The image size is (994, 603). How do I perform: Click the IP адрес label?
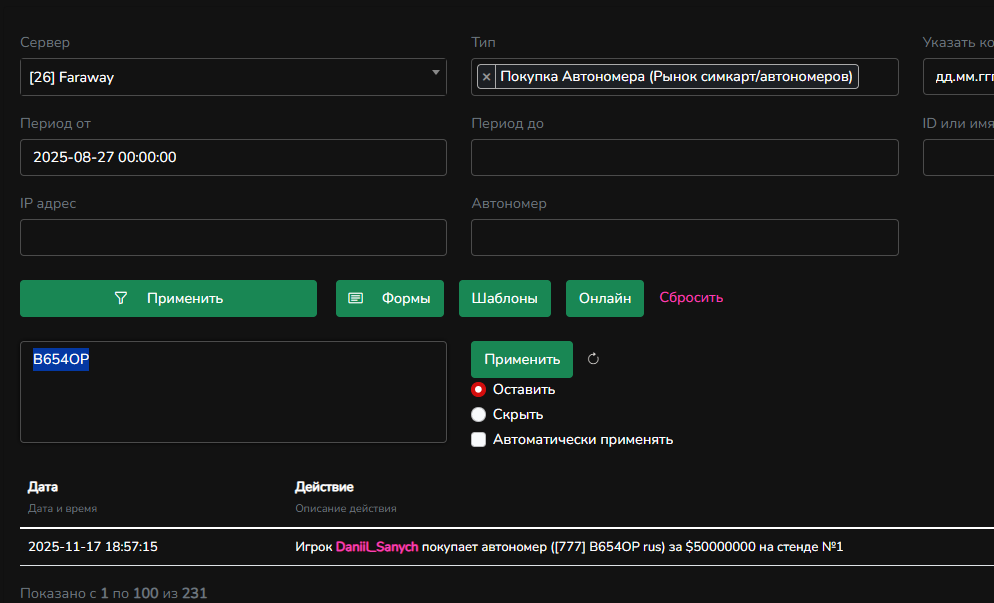[x=48, y=204]
